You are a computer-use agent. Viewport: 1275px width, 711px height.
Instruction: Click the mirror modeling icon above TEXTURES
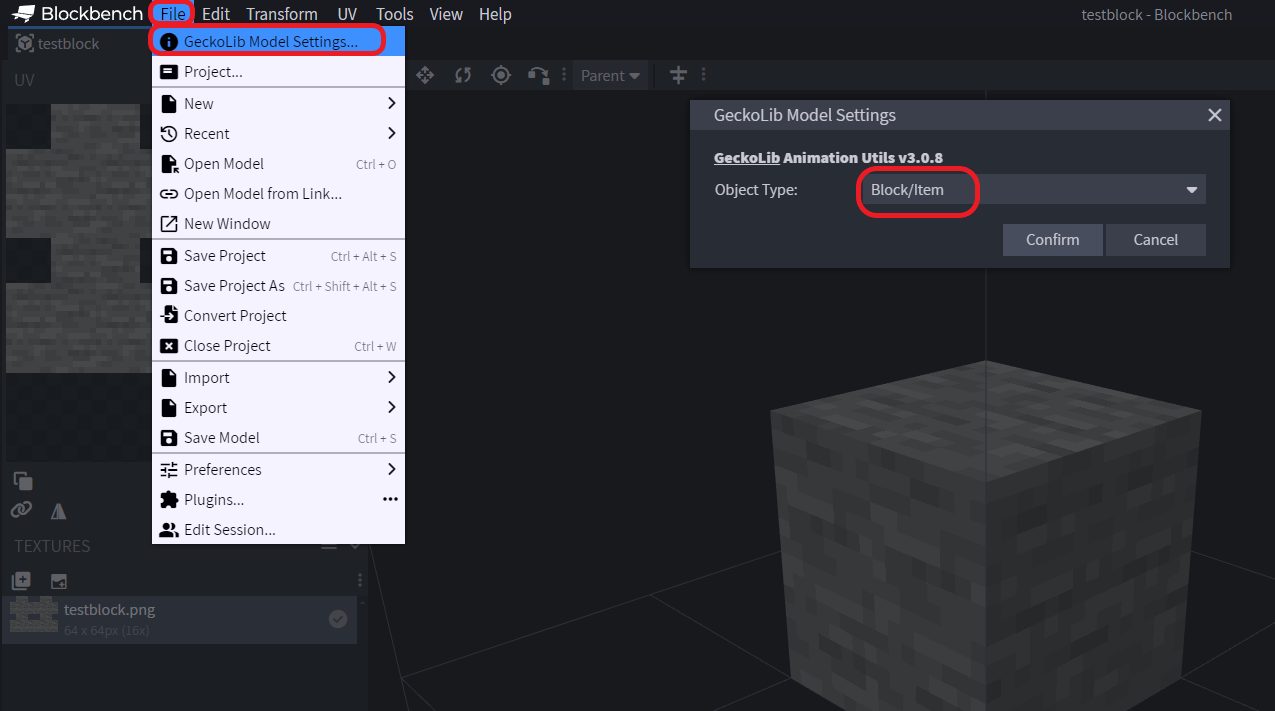58,511
